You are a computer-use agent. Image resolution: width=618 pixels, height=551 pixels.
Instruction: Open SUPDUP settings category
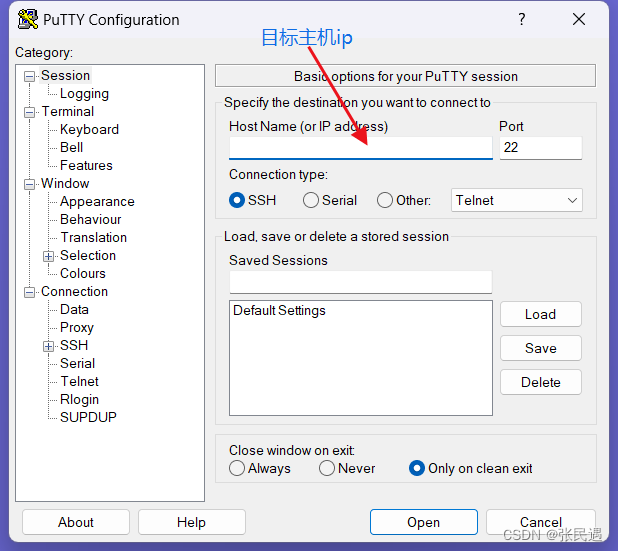coord(88,417)
